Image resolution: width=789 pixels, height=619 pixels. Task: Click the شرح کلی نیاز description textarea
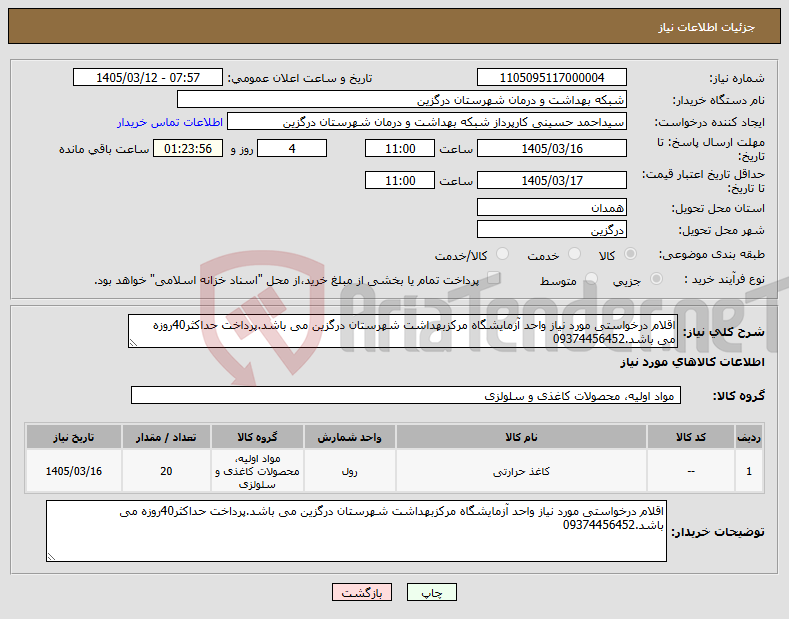403,331
